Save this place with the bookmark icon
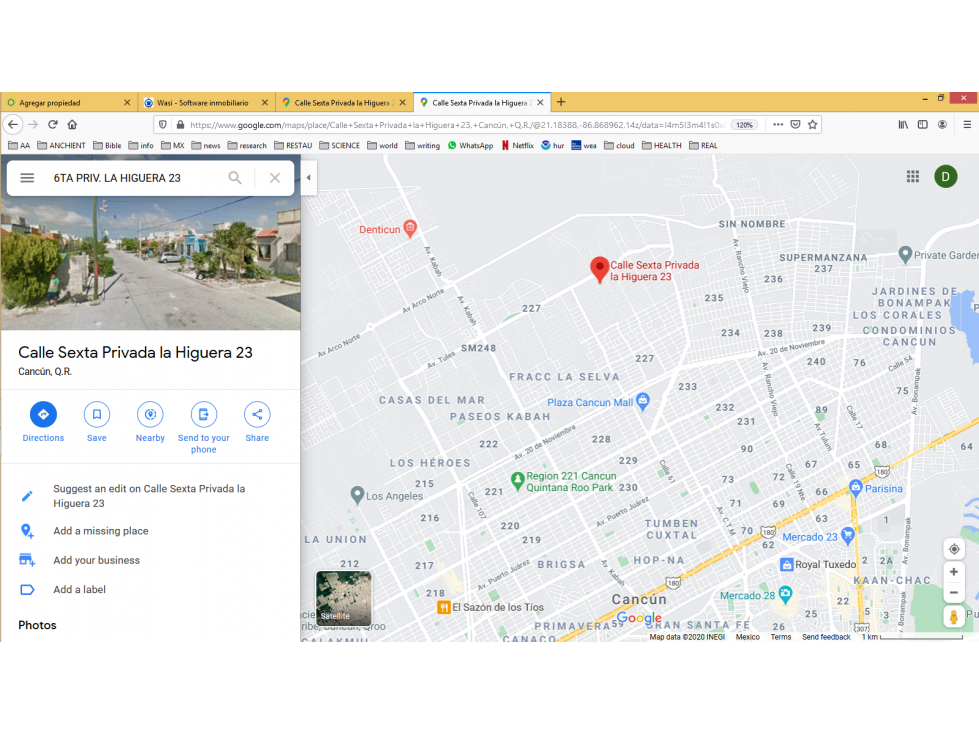 click(97, 414)
